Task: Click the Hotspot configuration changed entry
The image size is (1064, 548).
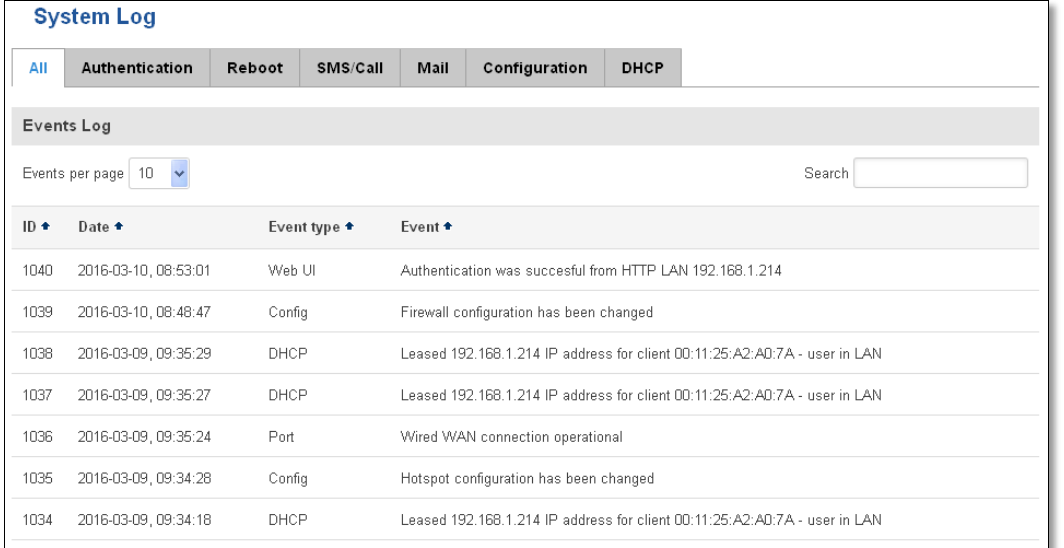Action: pyautogui.click(x=525, y=478)
